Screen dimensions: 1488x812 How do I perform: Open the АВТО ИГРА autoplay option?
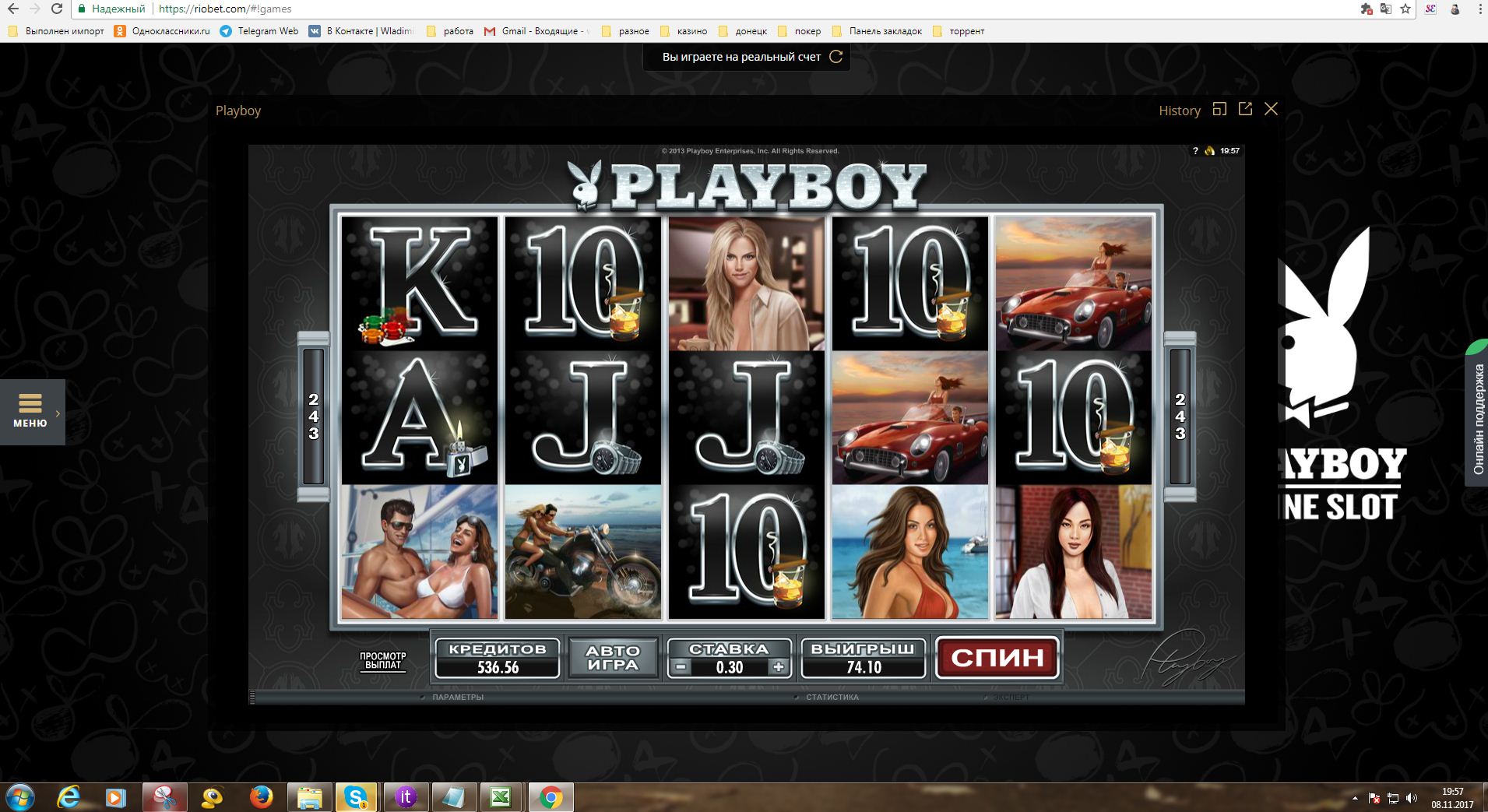click(x=613, y=658)
